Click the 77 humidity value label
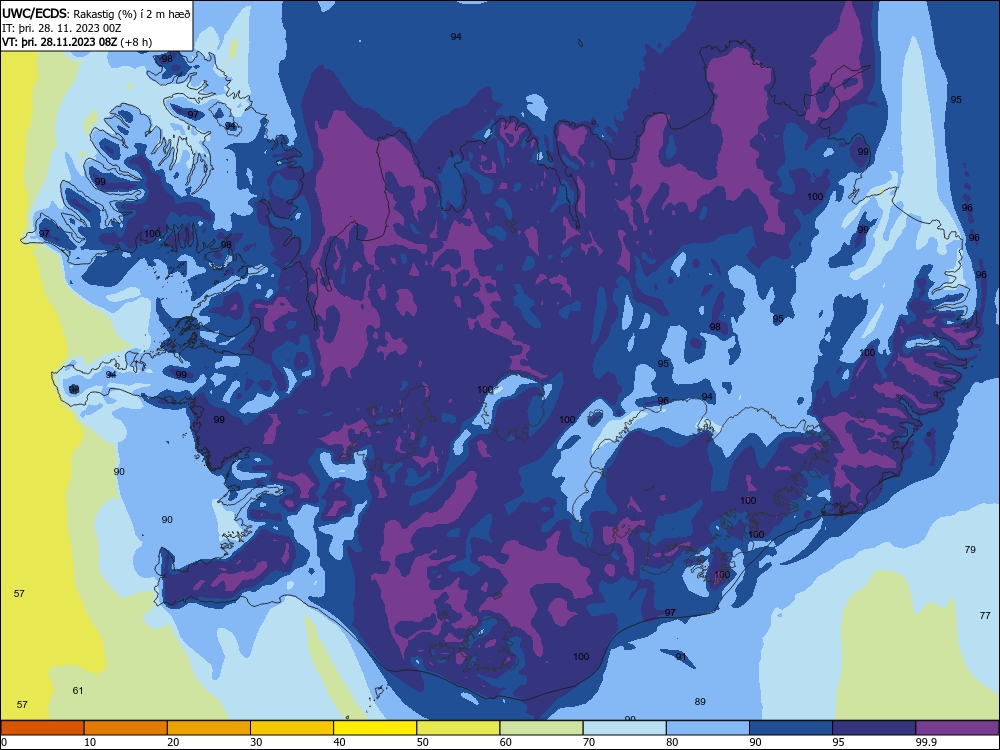This screenshot has height=750, width=1000. (985, 615)
